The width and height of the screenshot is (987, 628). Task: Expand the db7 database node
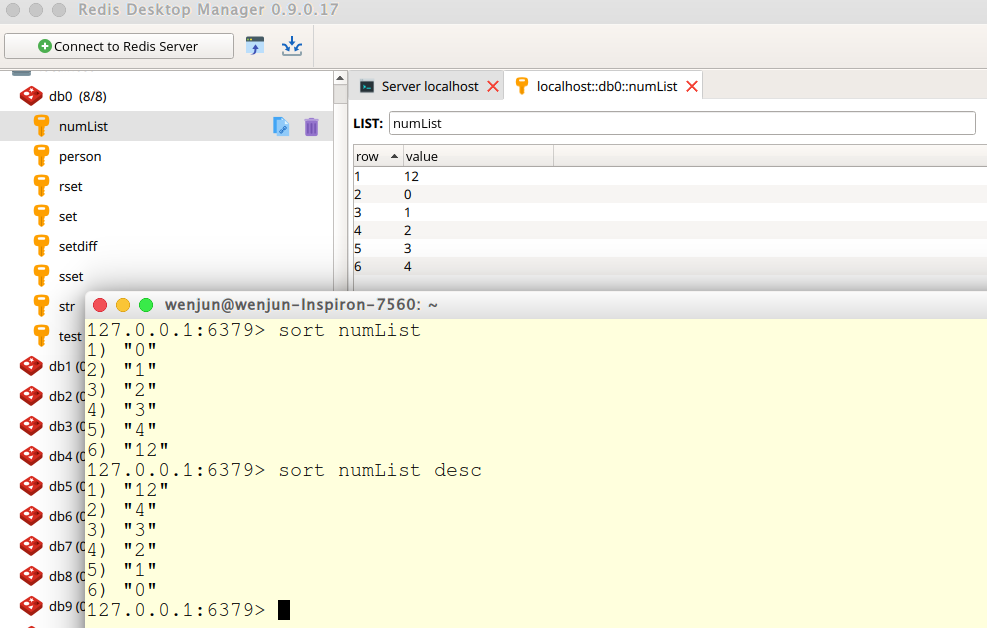click(x=31, y=546)
